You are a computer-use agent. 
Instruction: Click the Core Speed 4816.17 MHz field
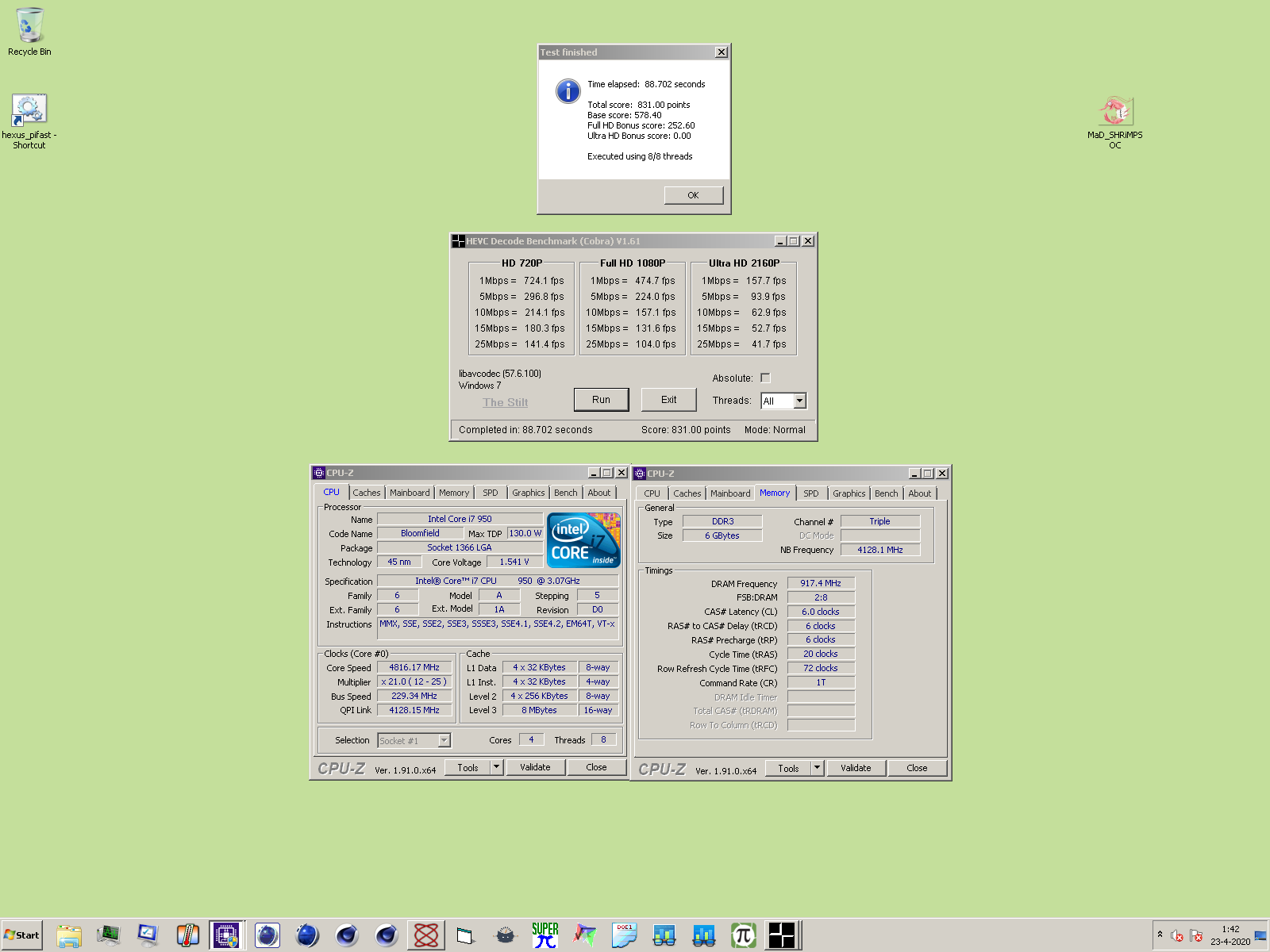point(414,668)
